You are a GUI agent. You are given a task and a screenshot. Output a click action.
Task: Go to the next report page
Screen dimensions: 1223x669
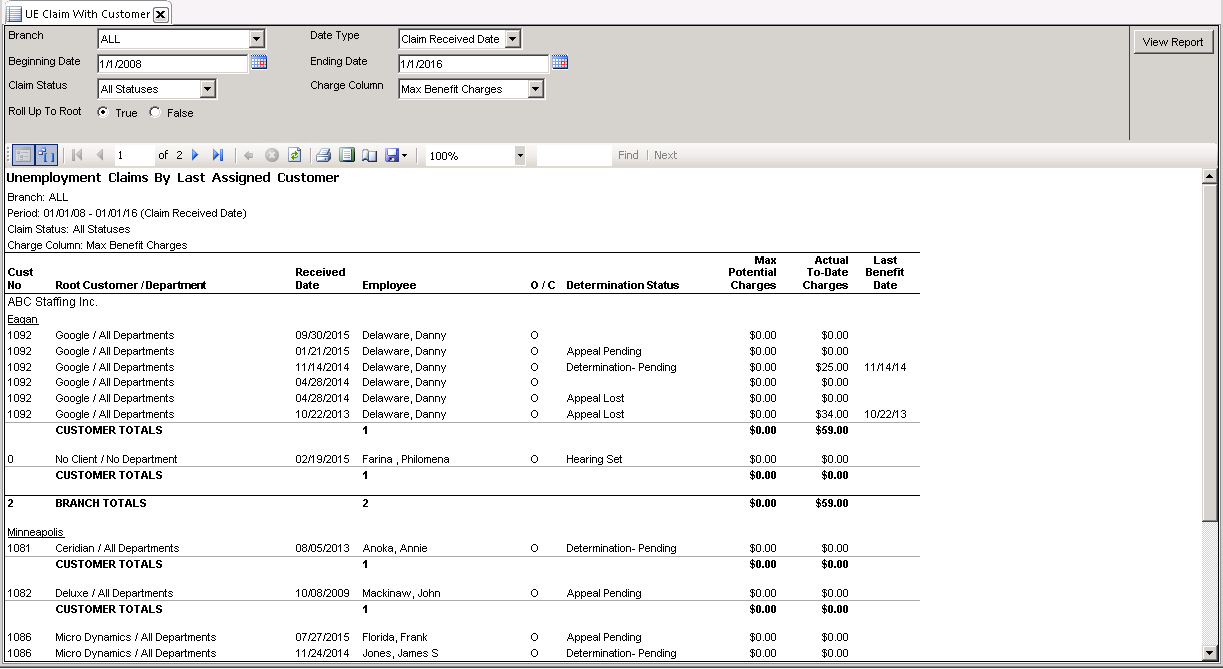(195, 155)
